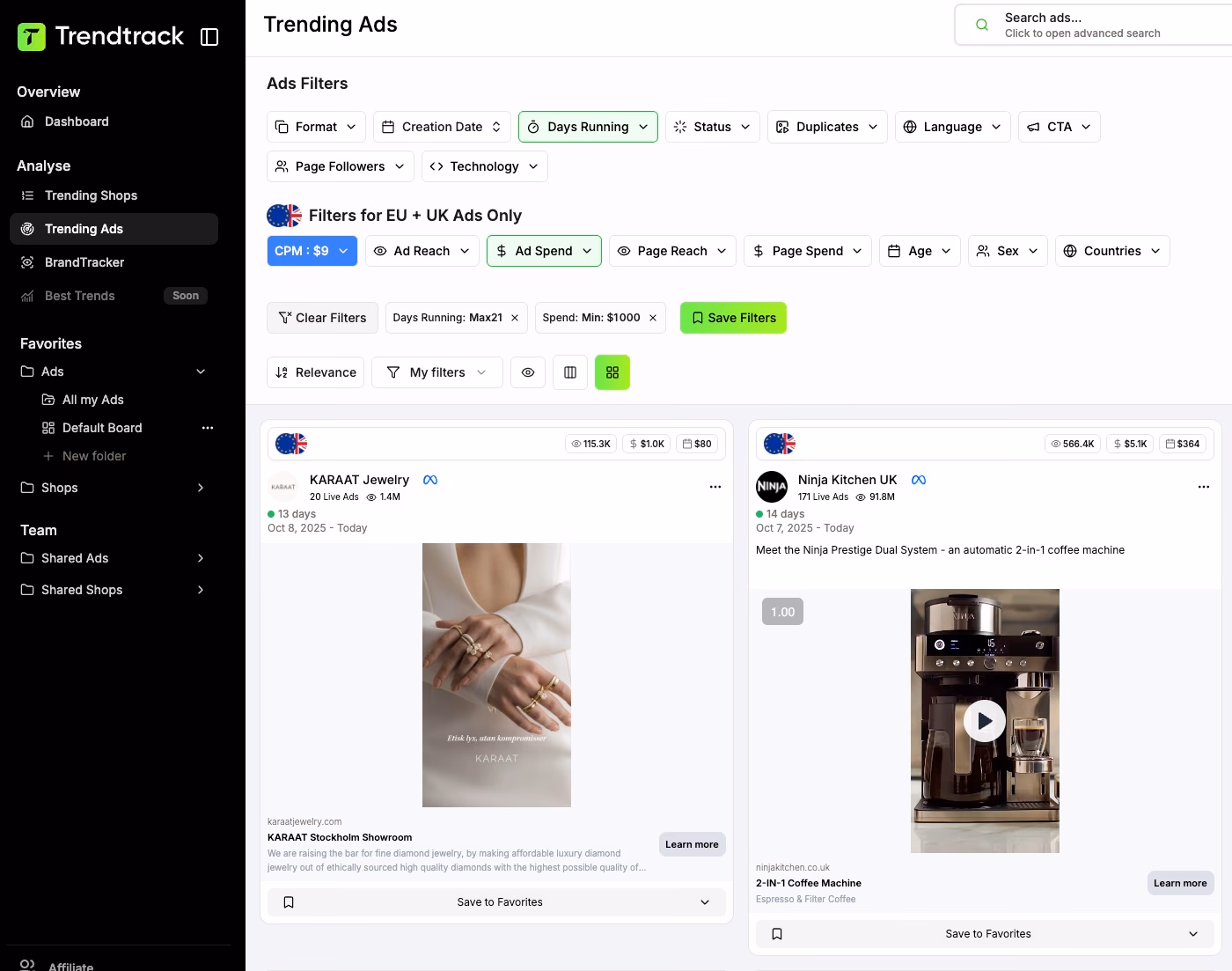The image size is (1232, 971).
Task: Switch to the Trending Ads sidebar section
Action: pyautogui.click(x=85, y=229)
